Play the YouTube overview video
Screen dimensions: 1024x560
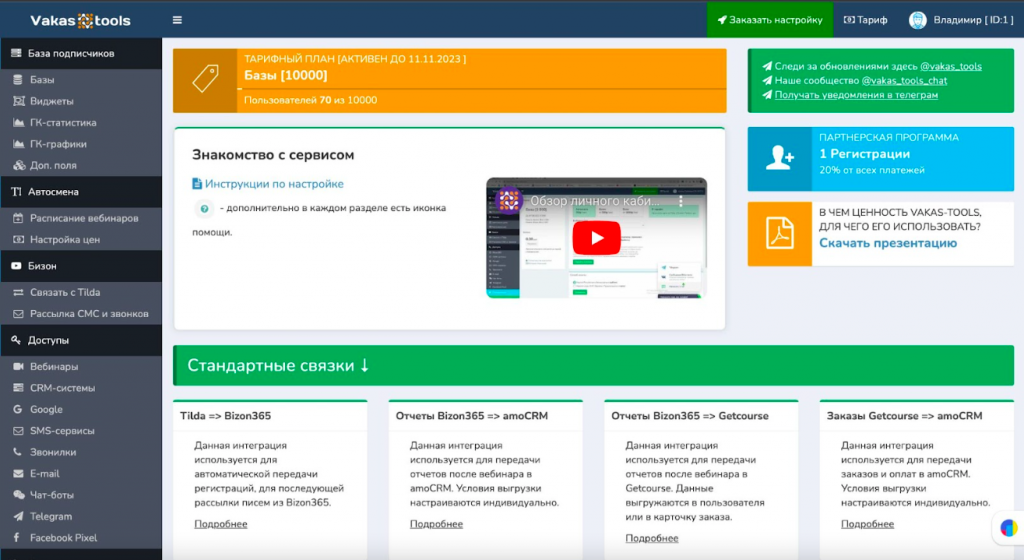point(596,238)
